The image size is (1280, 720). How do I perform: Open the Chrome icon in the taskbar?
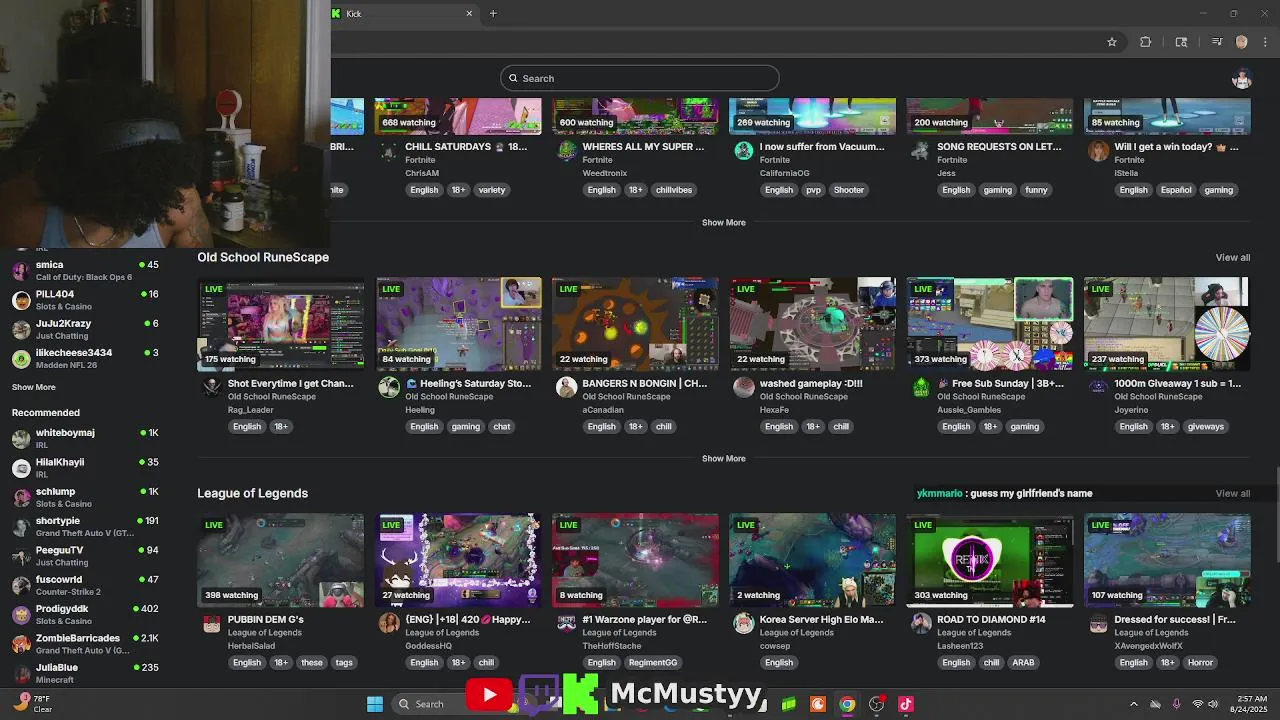click(847, 704)
